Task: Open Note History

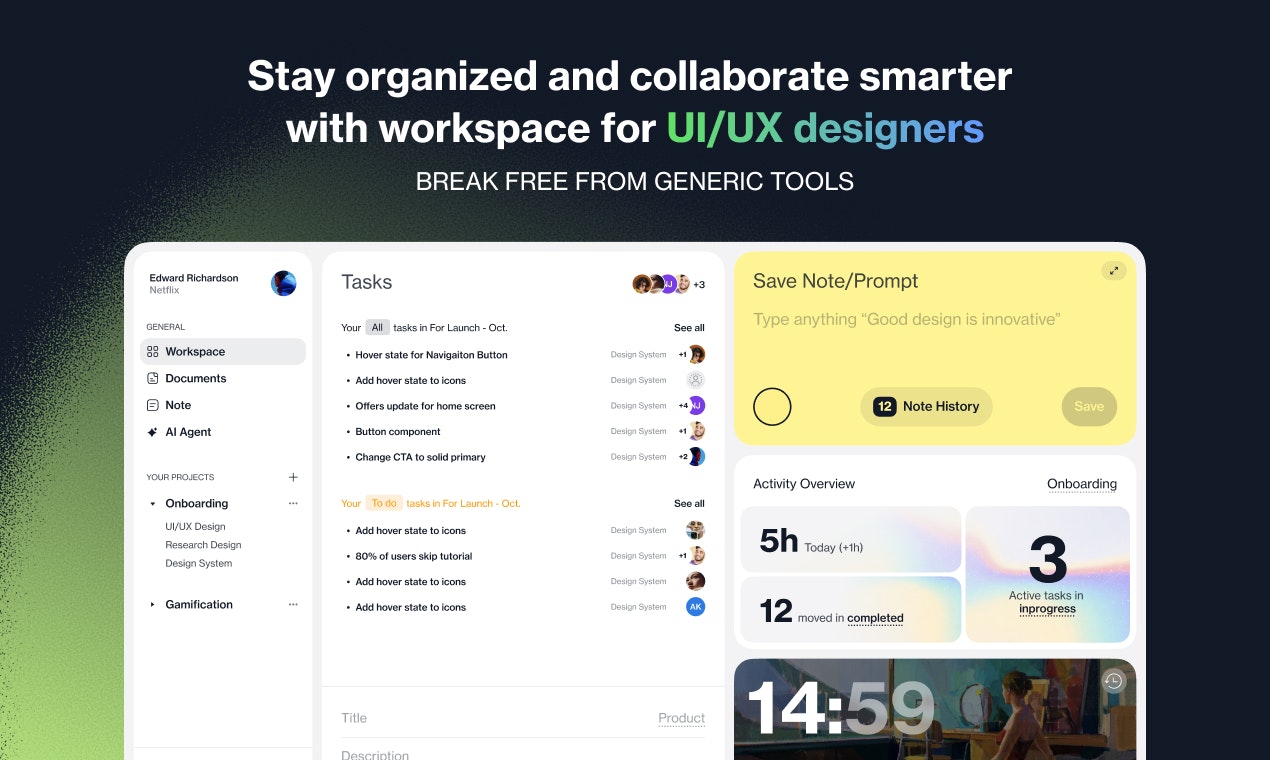Action: pos(926,406)
